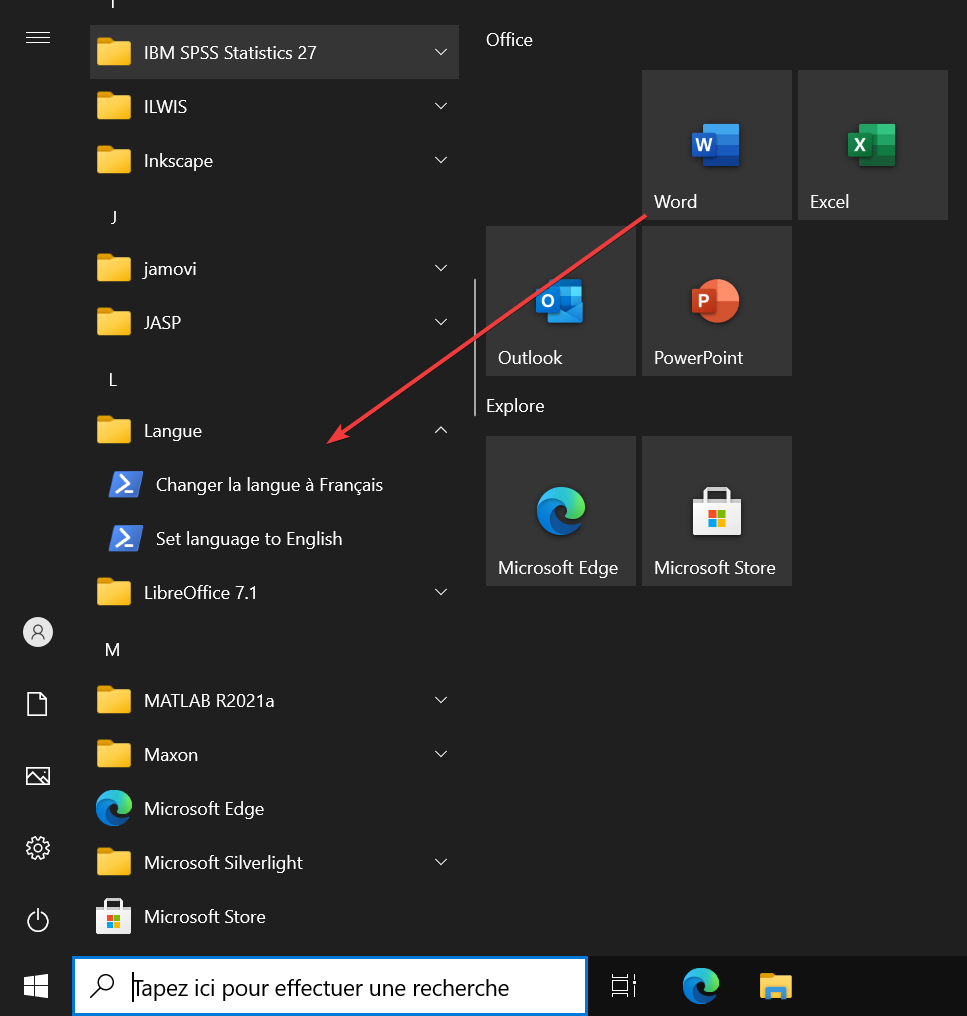967x1016 pixels.
Task: Open Settings via the gear icon
Action: [x=38, y=848]
